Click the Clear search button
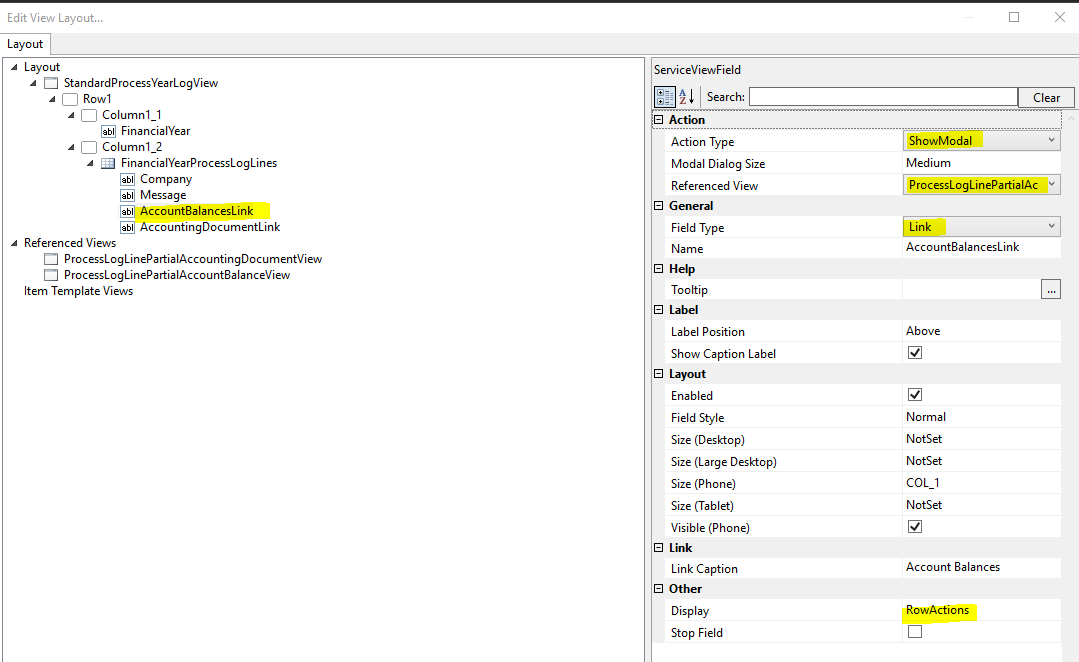The image size is (1079, 662). [1046, 98]
